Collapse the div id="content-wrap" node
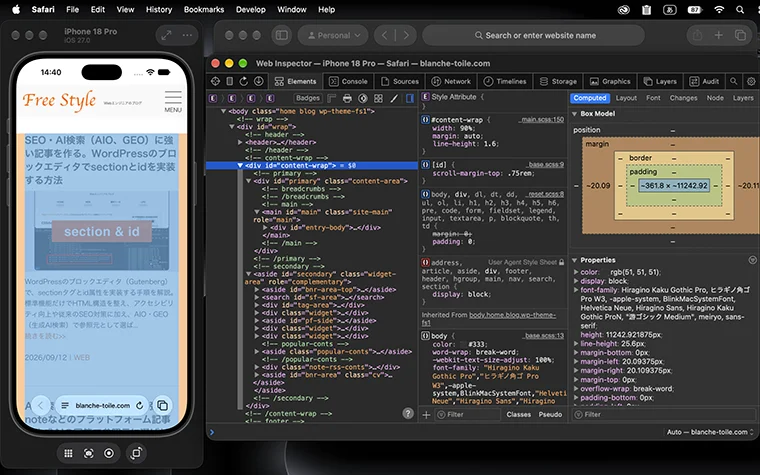The height and width of the screenshot is (475, 760). point(240,165)
